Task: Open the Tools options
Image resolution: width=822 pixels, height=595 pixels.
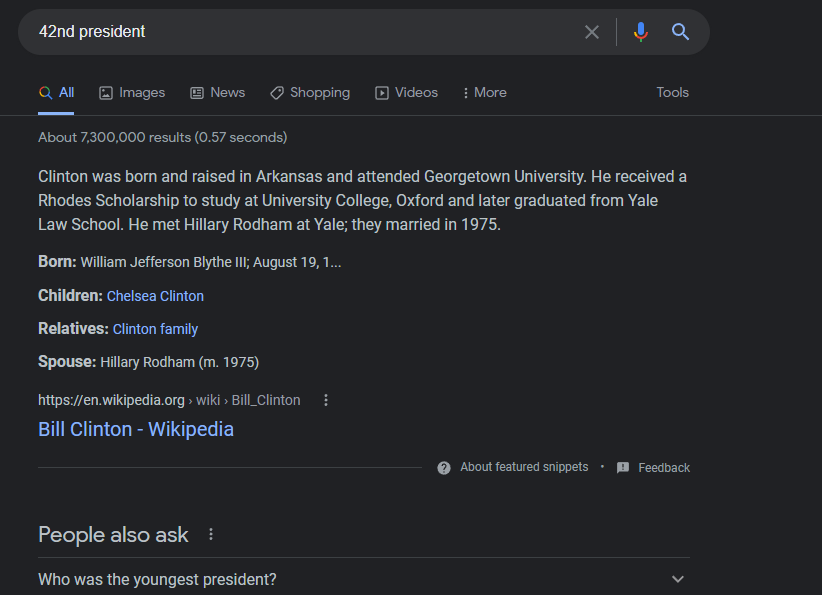Action: 673,93
